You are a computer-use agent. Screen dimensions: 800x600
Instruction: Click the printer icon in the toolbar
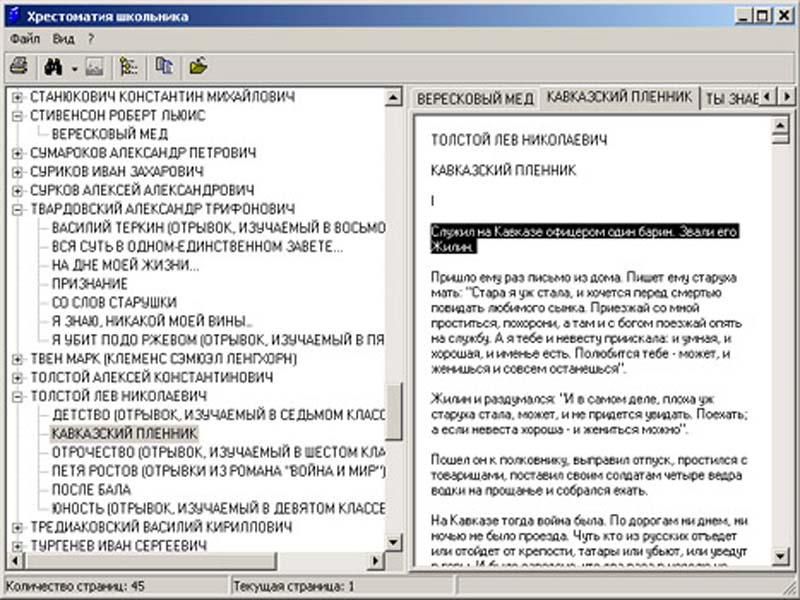click(19, 67)
